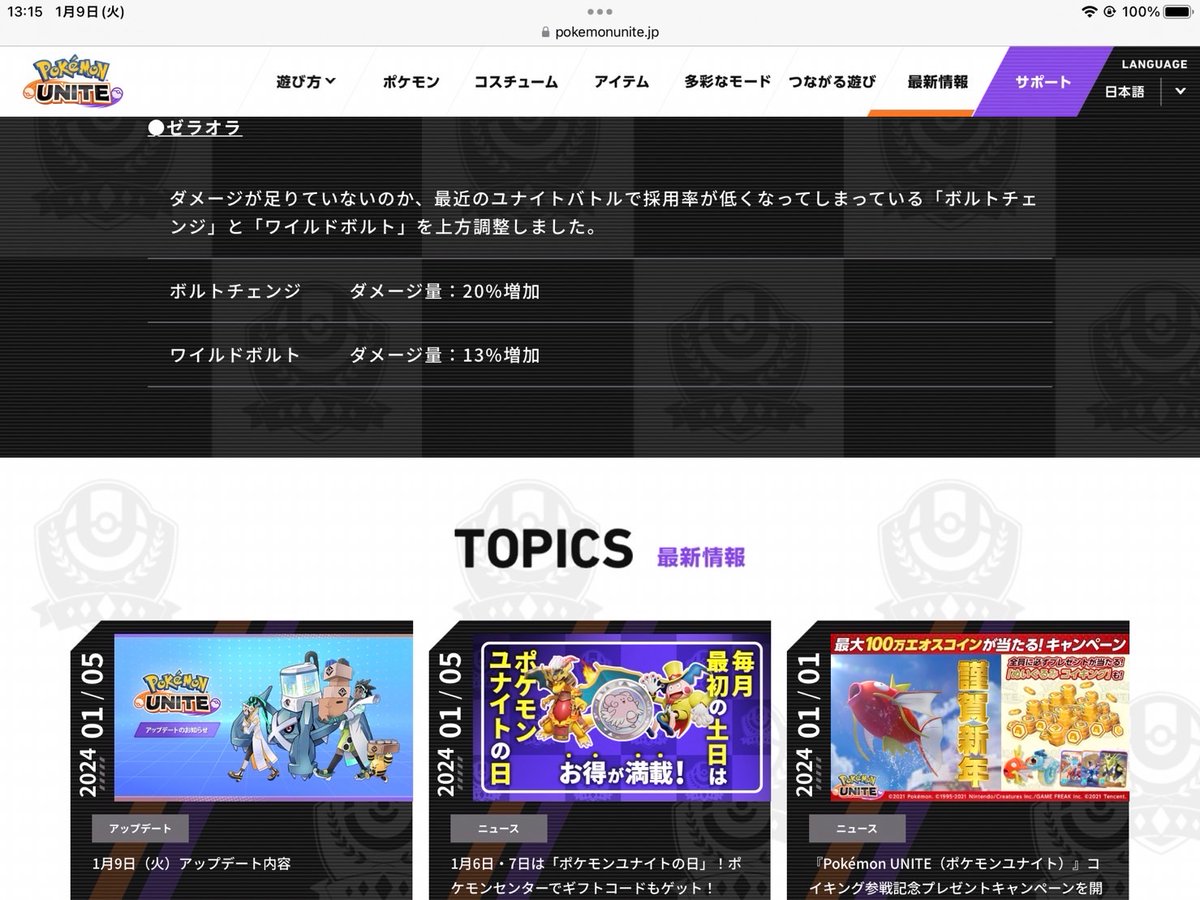Screen dimensions: 1200x900
Task: Open the コスチューム menu item
Action: pyautogui.click(x=516, y=82)
